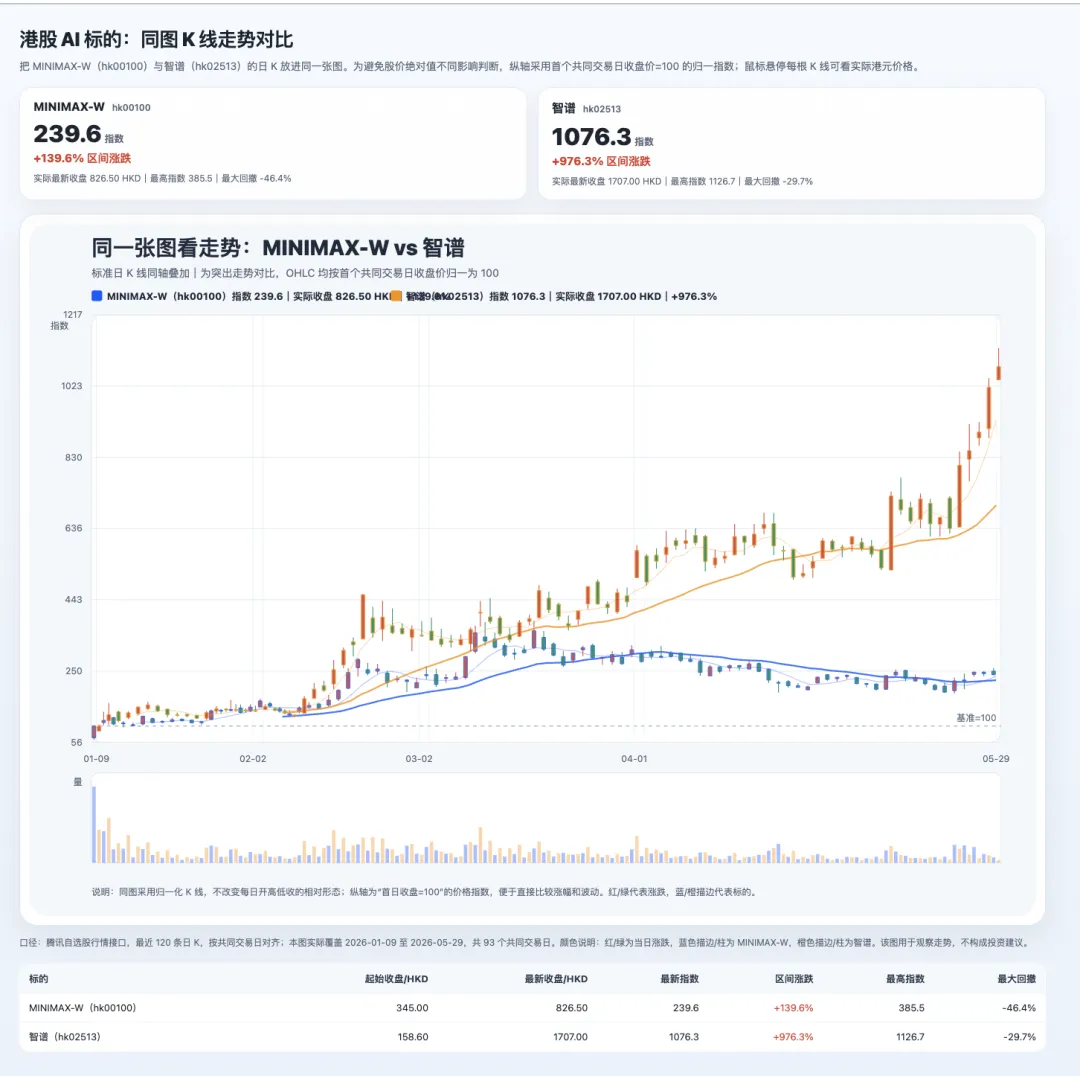Click y-axis tick label 830

point(74,457)
